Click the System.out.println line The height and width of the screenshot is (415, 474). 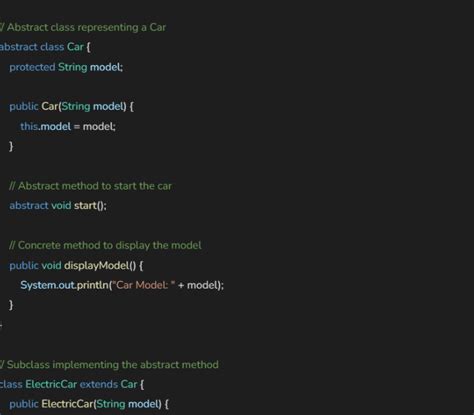click(122, 285)
